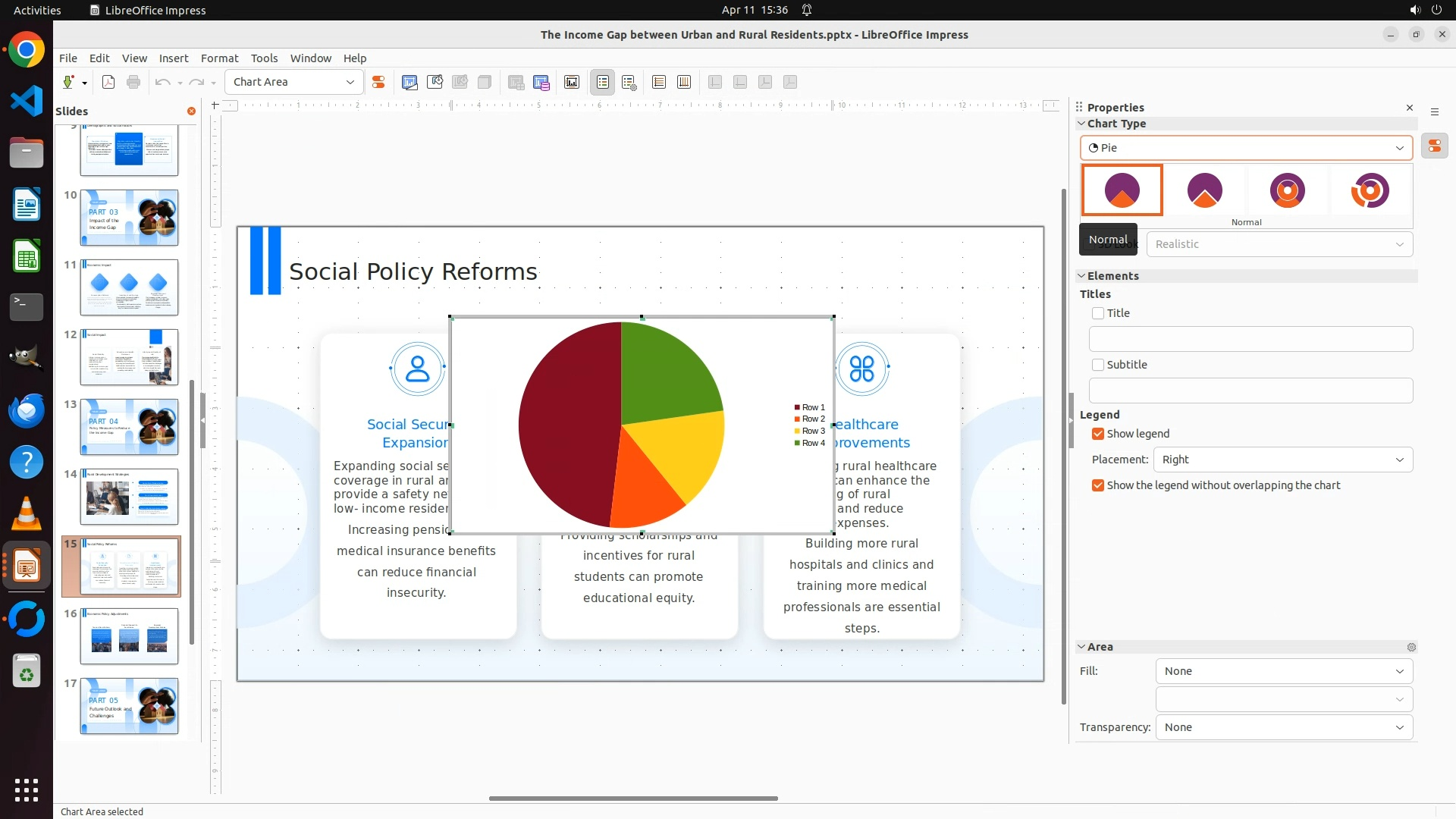Uncheck the Show legend checkbox
Screen dimensions: 1456x819
tap(1098, 434)
